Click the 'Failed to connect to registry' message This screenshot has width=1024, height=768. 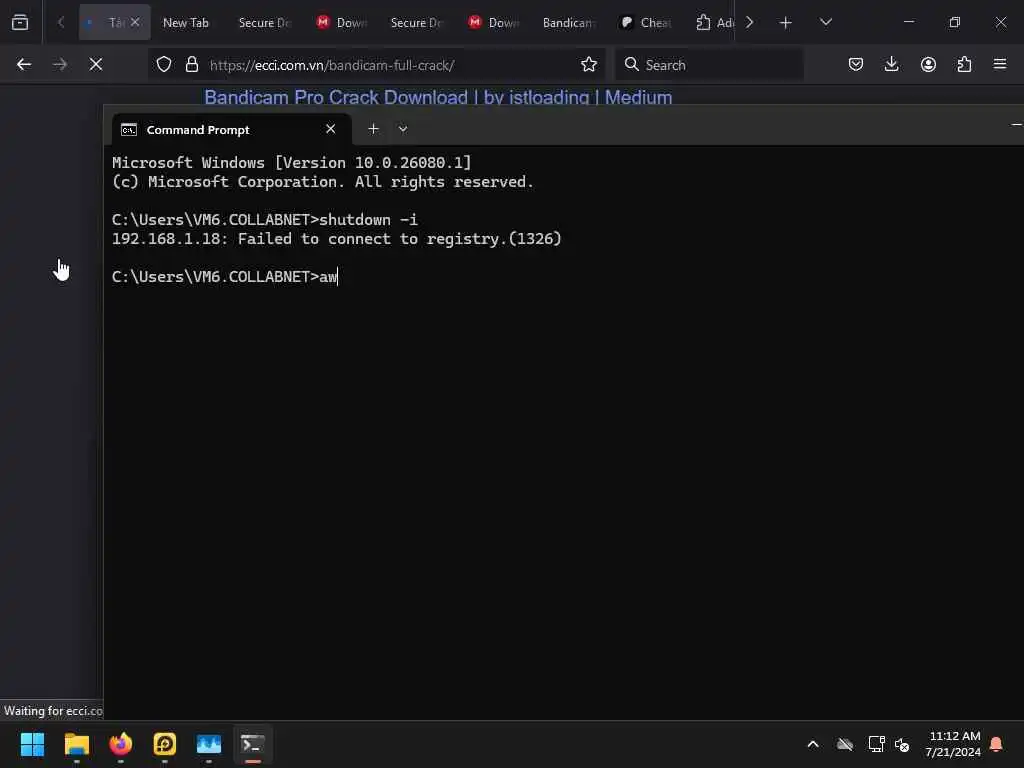pos(336,239)
